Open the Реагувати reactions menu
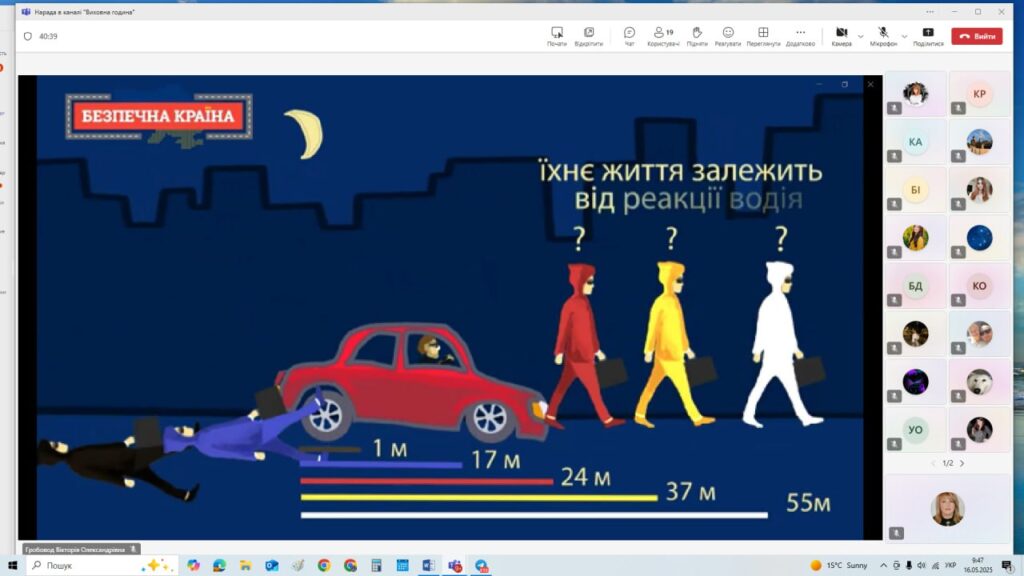The width and height of the screenshot is (1024, 576). [727, 36]
